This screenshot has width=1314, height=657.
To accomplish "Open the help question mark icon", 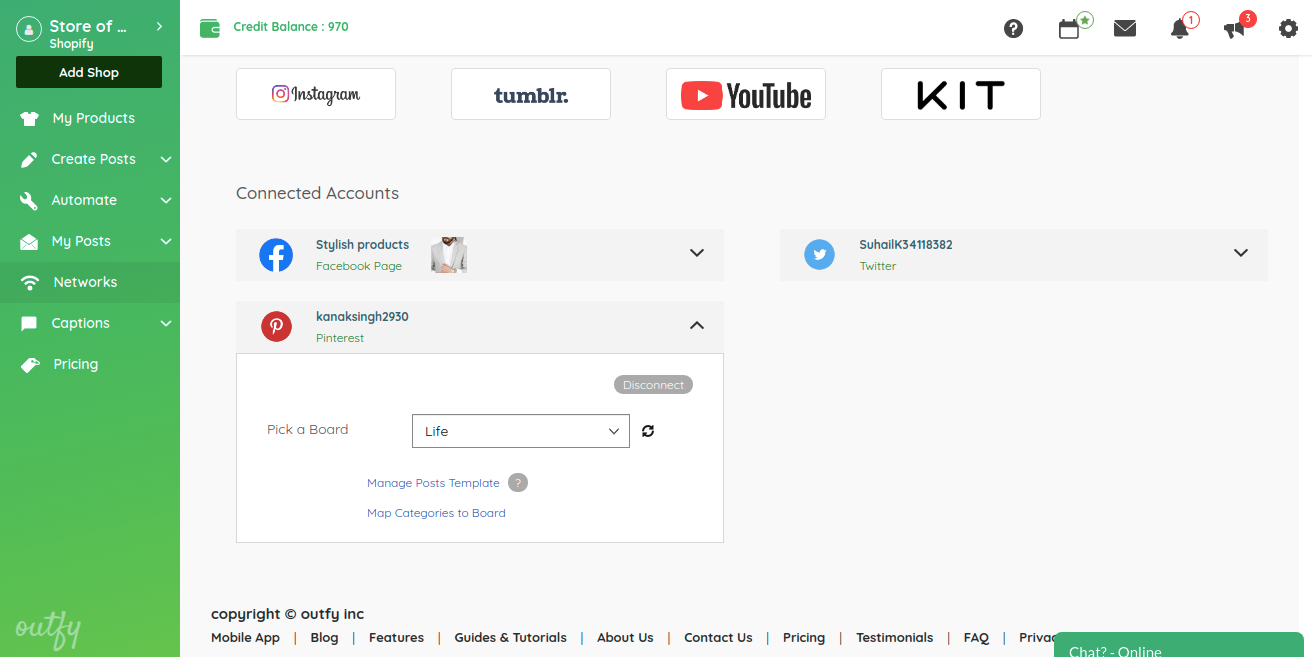I will pos(1013,28).
